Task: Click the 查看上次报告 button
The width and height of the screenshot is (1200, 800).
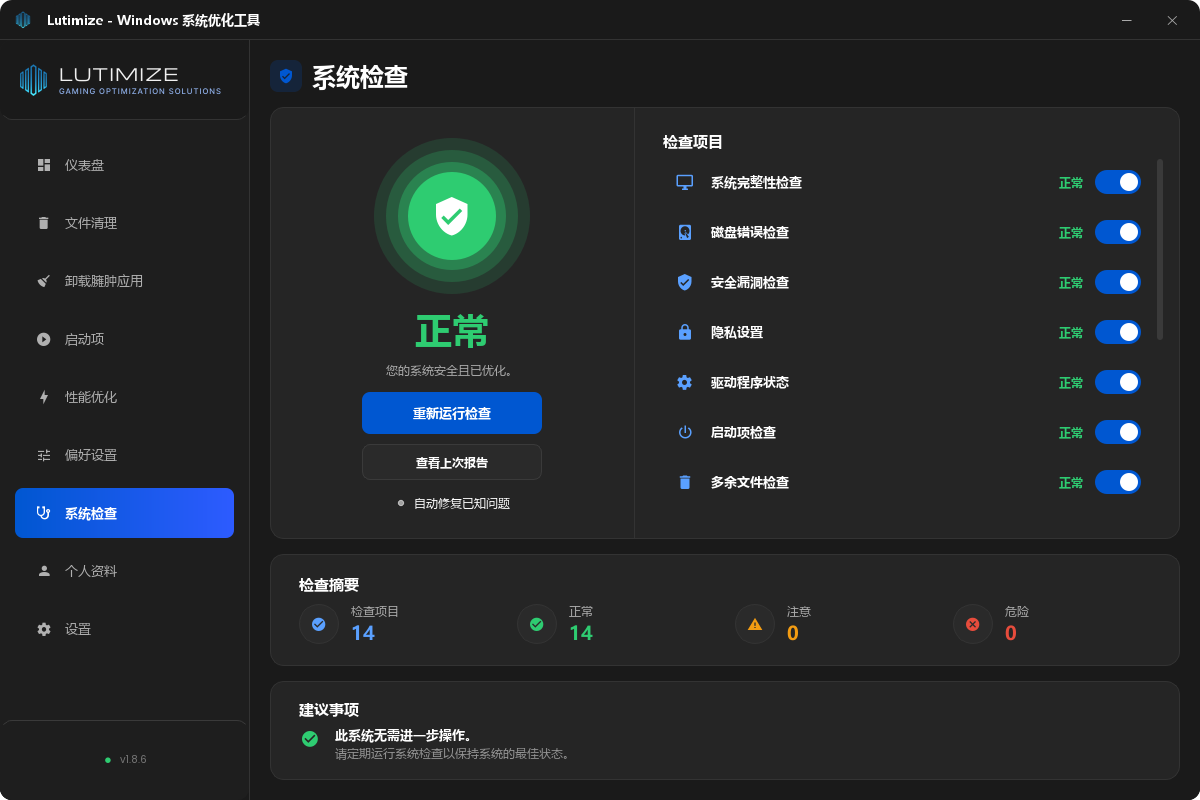Action: 452,462
